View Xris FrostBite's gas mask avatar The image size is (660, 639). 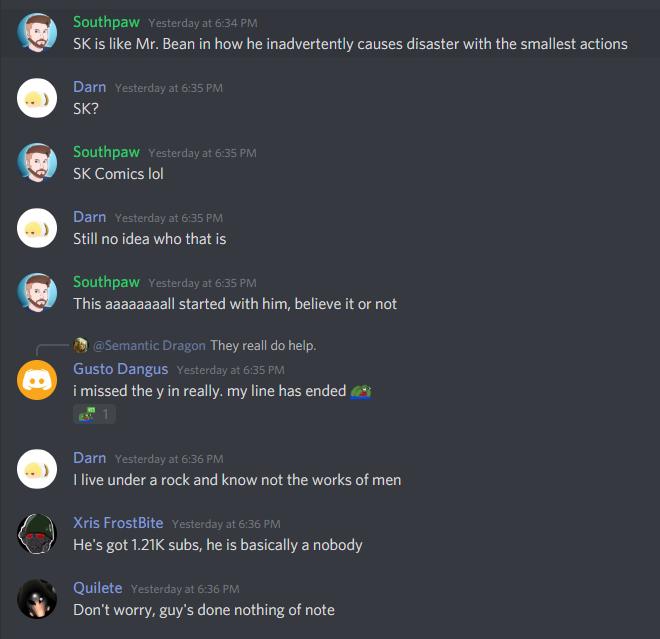[37, 534]
